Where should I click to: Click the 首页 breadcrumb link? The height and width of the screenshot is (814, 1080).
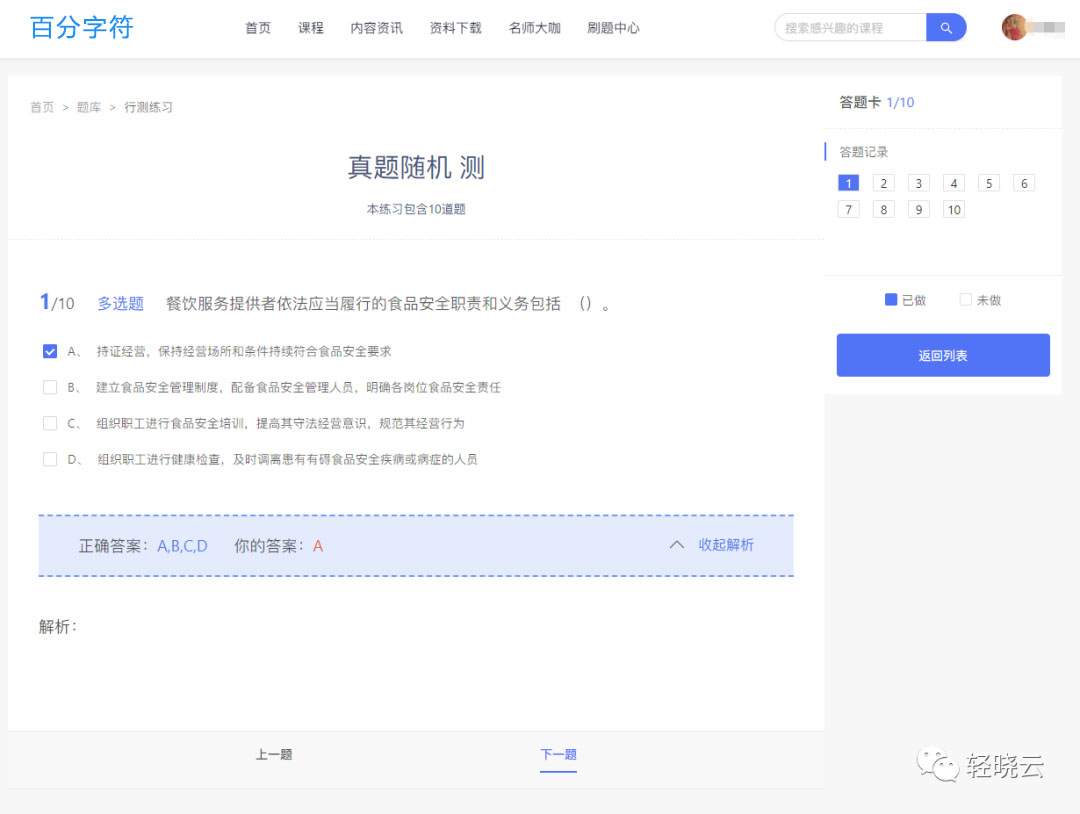click(42, 107)
